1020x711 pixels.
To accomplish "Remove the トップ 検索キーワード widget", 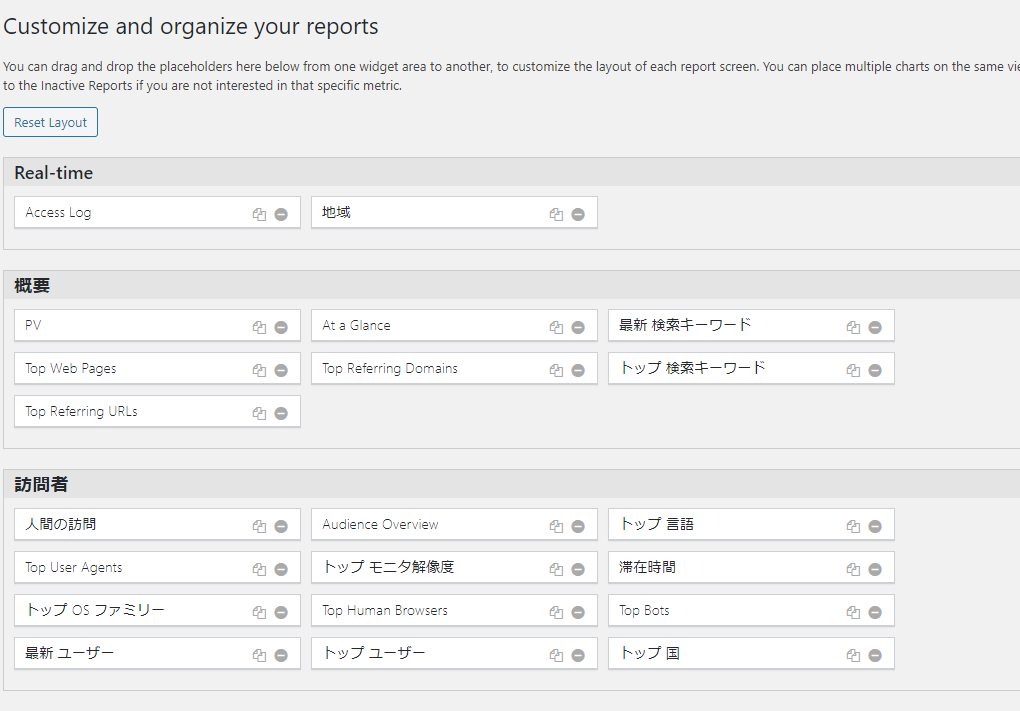I will pyautogui.click(x=875, y=370).
